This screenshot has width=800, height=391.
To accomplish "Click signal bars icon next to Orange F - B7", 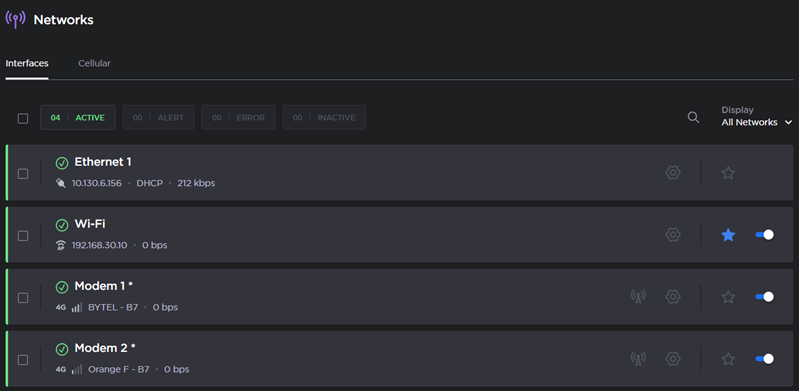I will pos(77,370).
